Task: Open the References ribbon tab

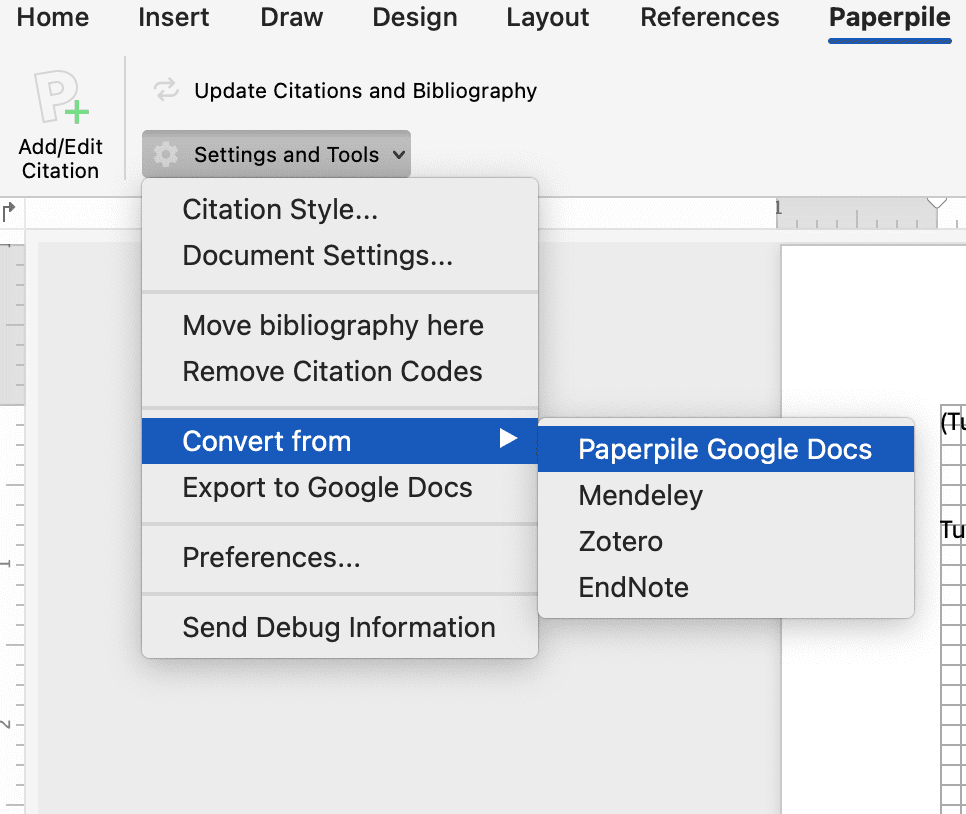Action: 710,17
